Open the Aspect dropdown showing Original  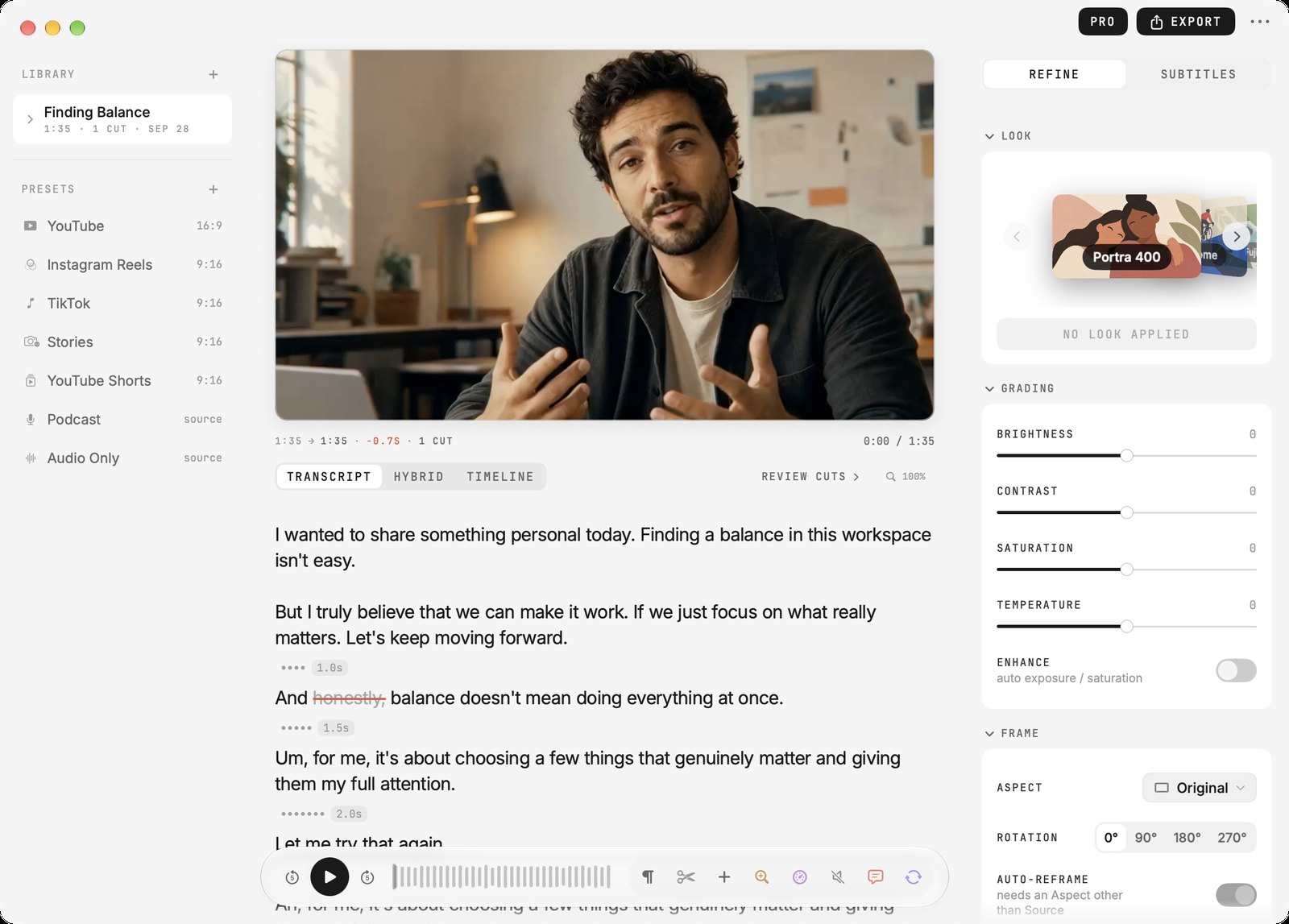pyautogui.click(x=1199, y=788)
